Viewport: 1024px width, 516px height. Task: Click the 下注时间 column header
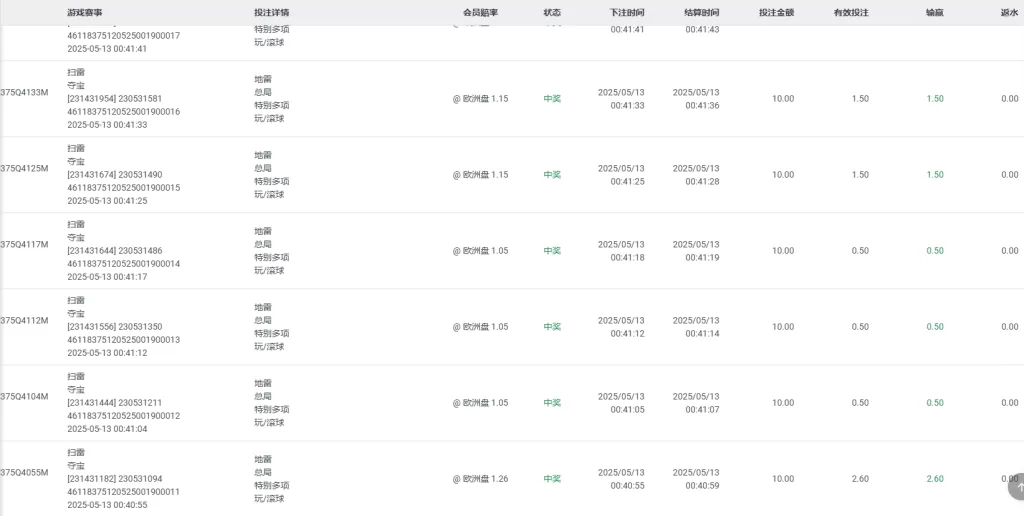pos(627,12)
